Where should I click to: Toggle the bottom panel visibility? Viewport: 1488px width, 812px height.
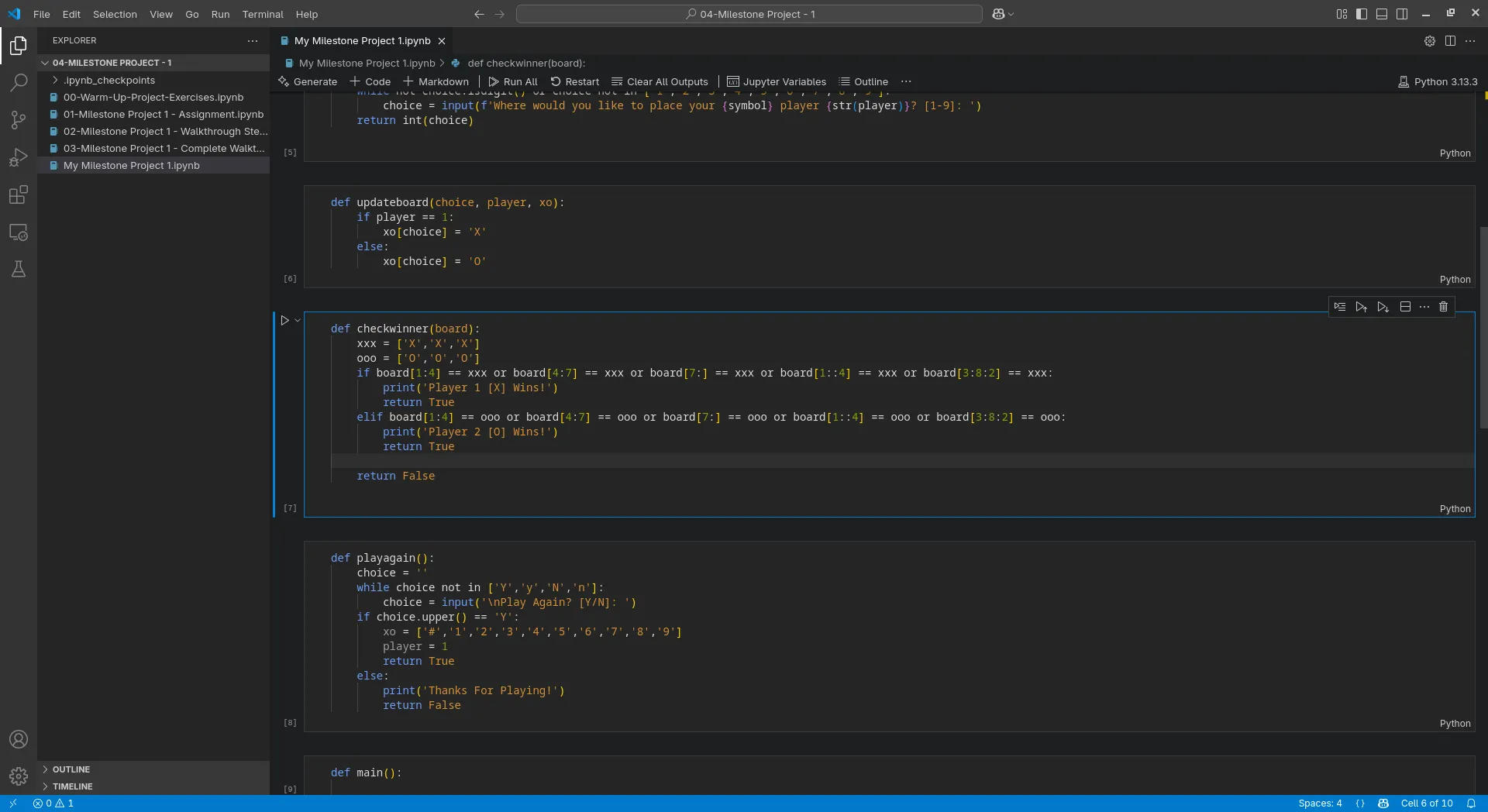coord(1382,14)
